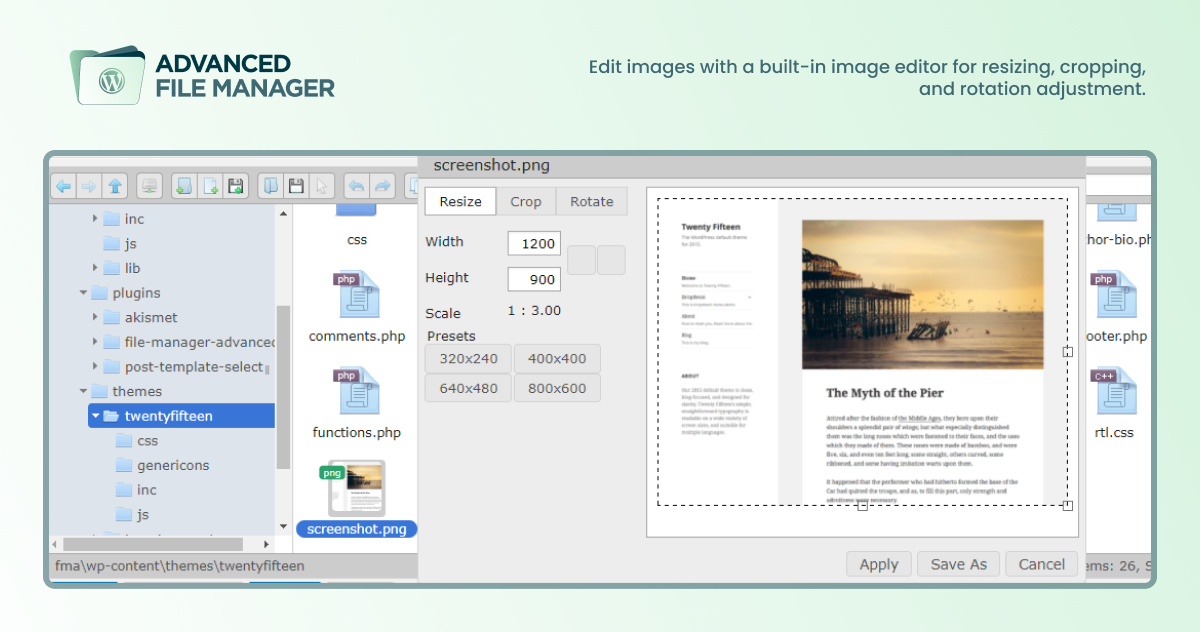
Task: Click the status bar path fma\wp-content\themes\twentyfifteen
Action: point(180,566)
